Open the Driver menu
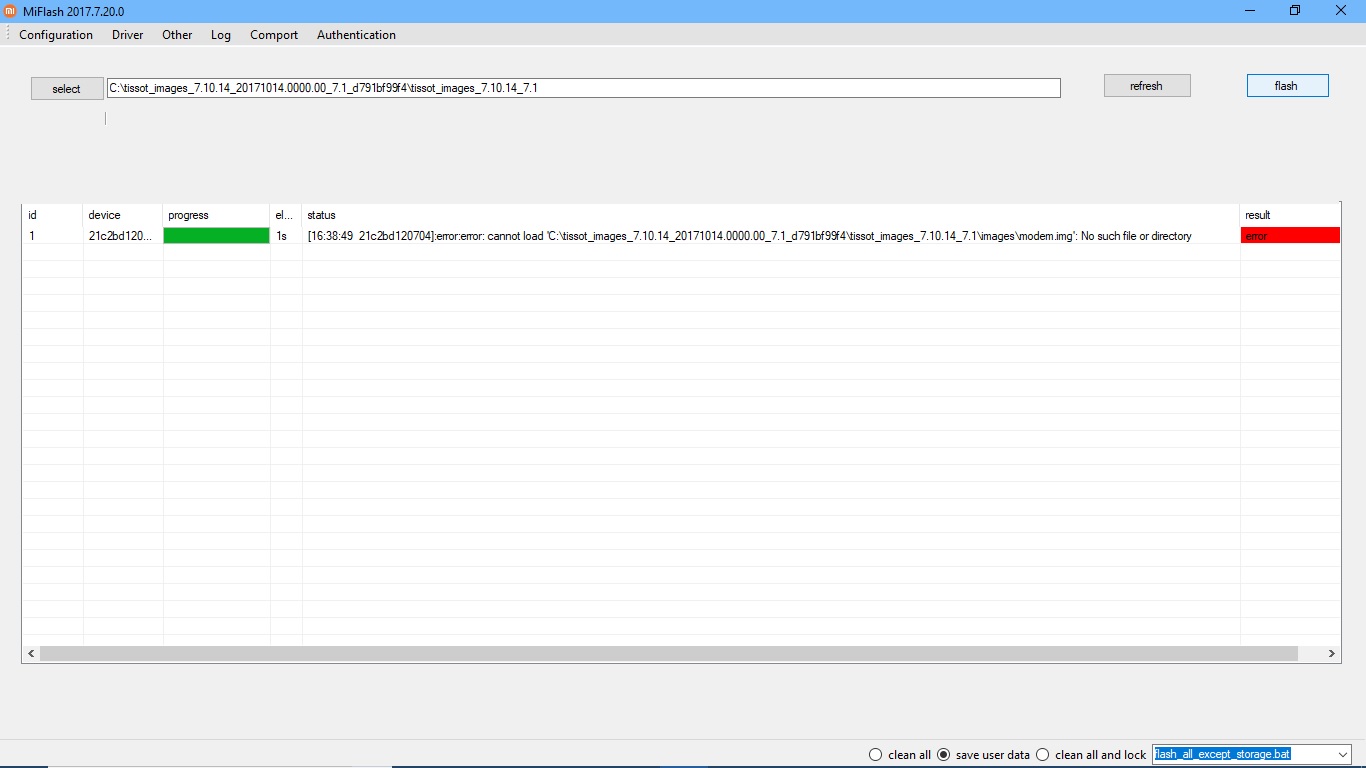 [x=128, y=35]
